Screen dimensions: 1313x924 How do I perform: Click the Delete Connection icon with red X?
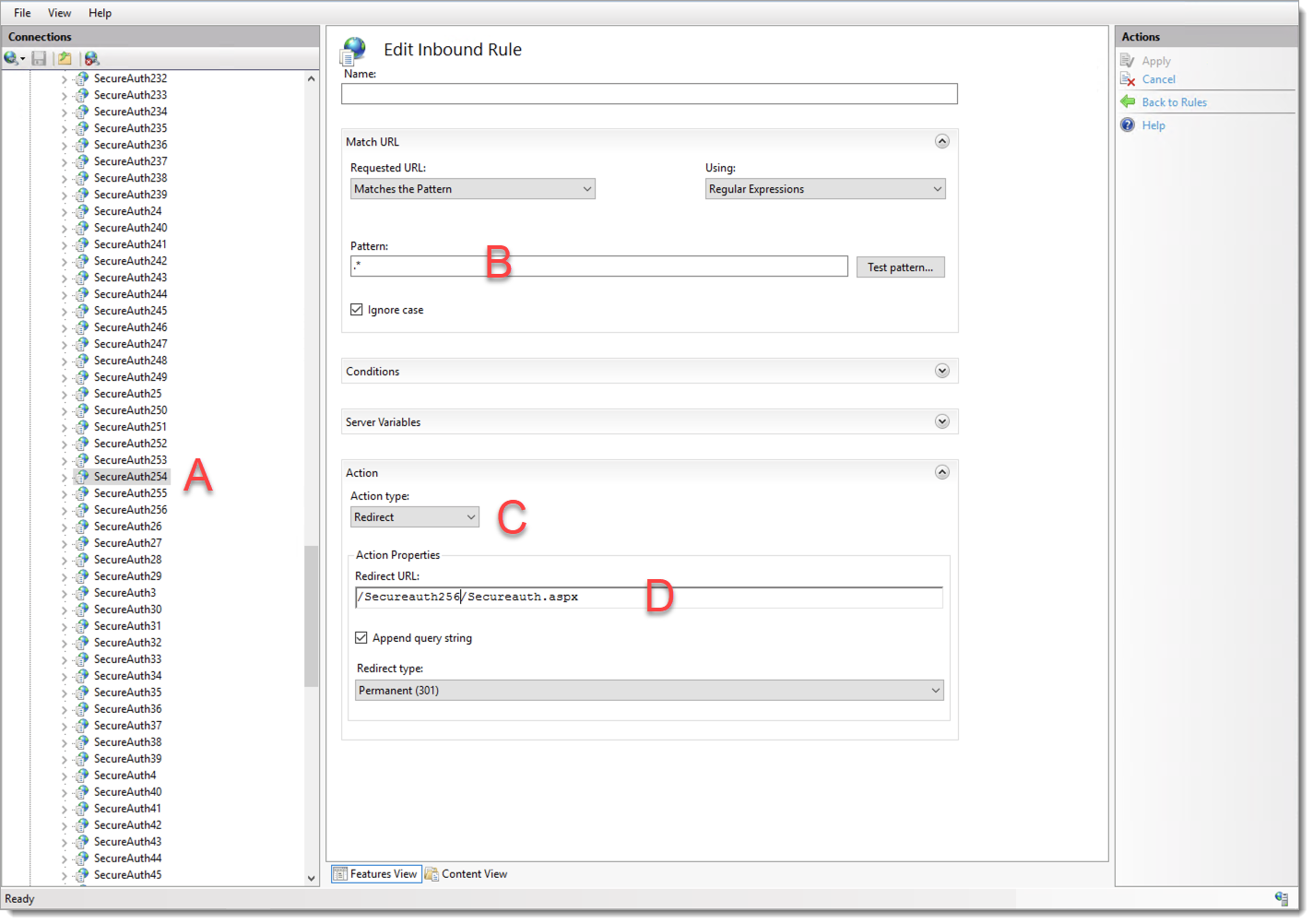click(91, 58)
